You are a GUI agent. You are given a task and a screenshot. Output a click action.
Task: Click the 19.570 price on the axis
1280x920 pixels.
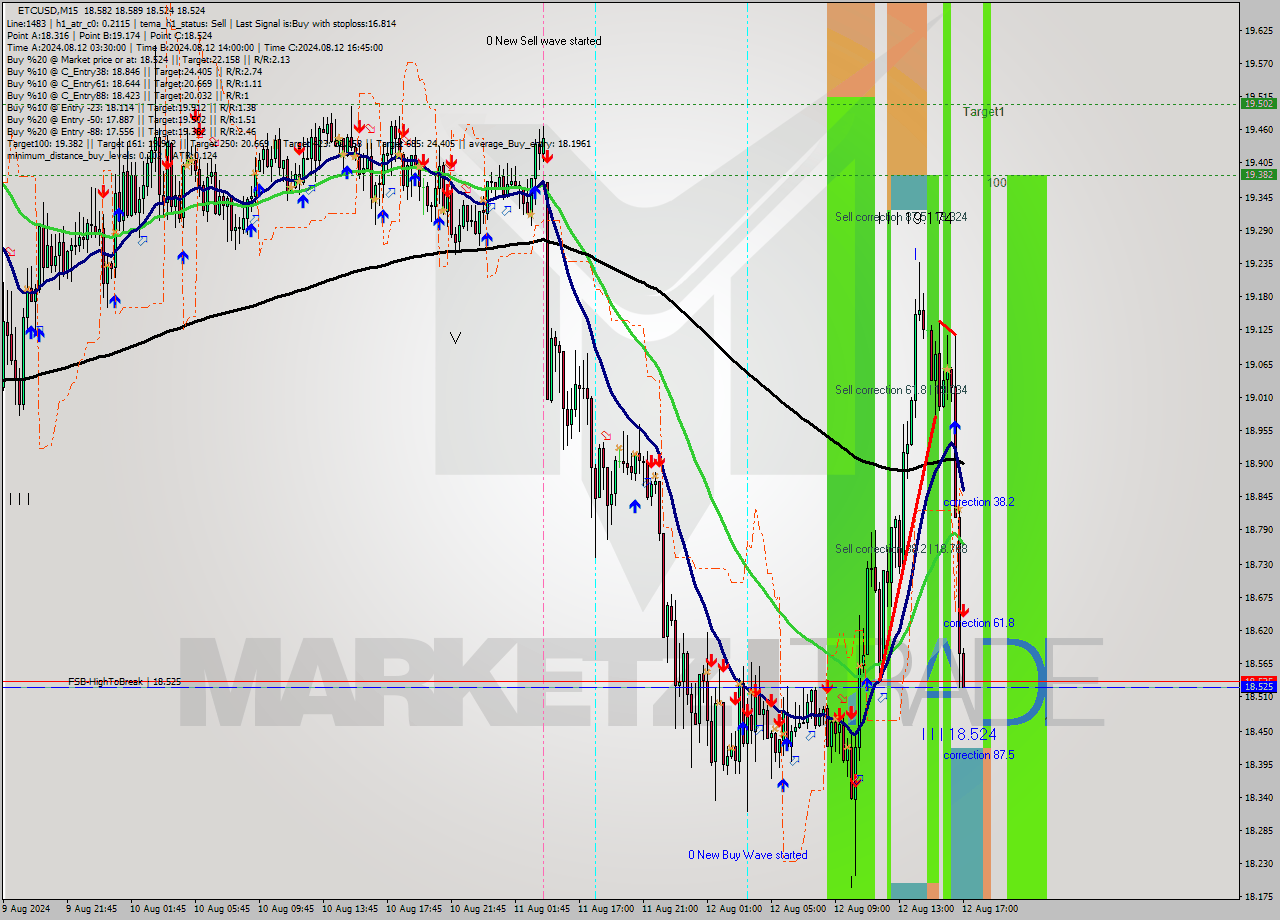pyautogui.click(x=1258, y=64)
